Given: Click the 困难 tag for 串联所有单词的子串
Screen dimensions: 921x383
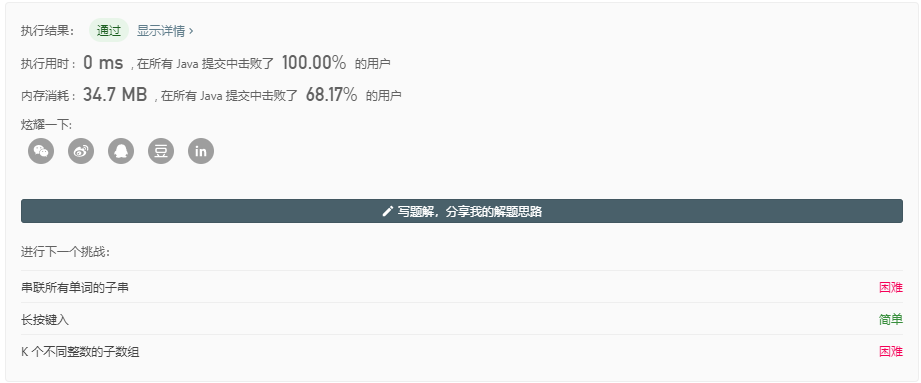Looking at the screenshot, I should (890, 287).
